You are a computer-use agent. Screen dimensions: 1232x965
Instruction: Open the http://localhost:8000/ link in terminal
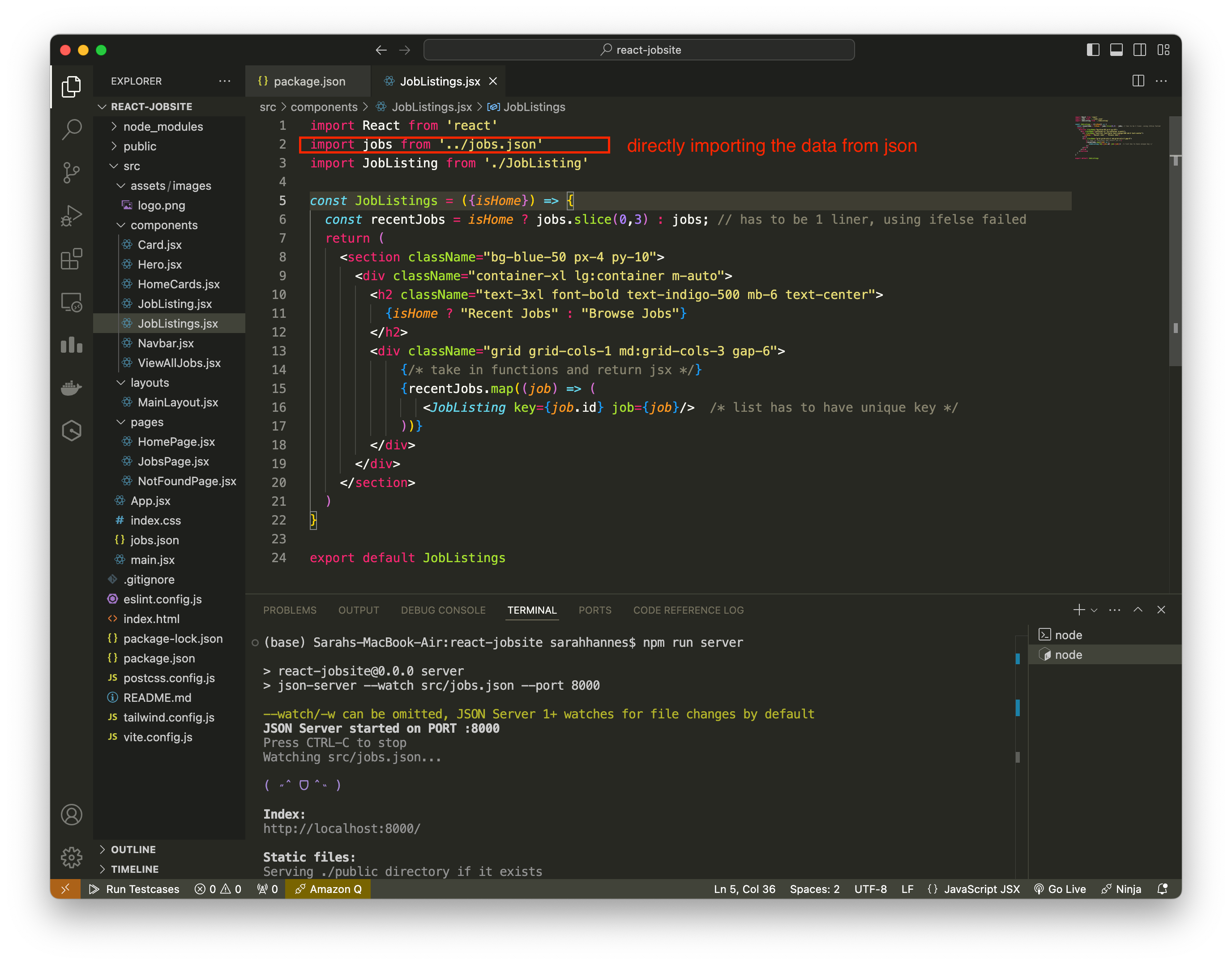tap(341, 828)
